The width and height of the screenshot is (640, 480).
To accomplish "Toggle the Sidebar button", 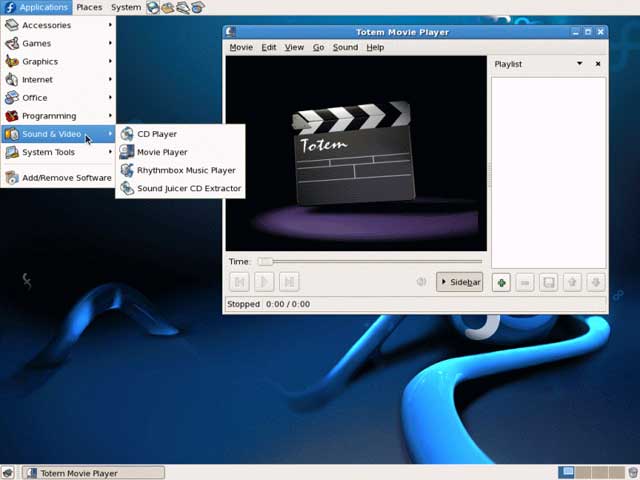I will tap(460, 282).
